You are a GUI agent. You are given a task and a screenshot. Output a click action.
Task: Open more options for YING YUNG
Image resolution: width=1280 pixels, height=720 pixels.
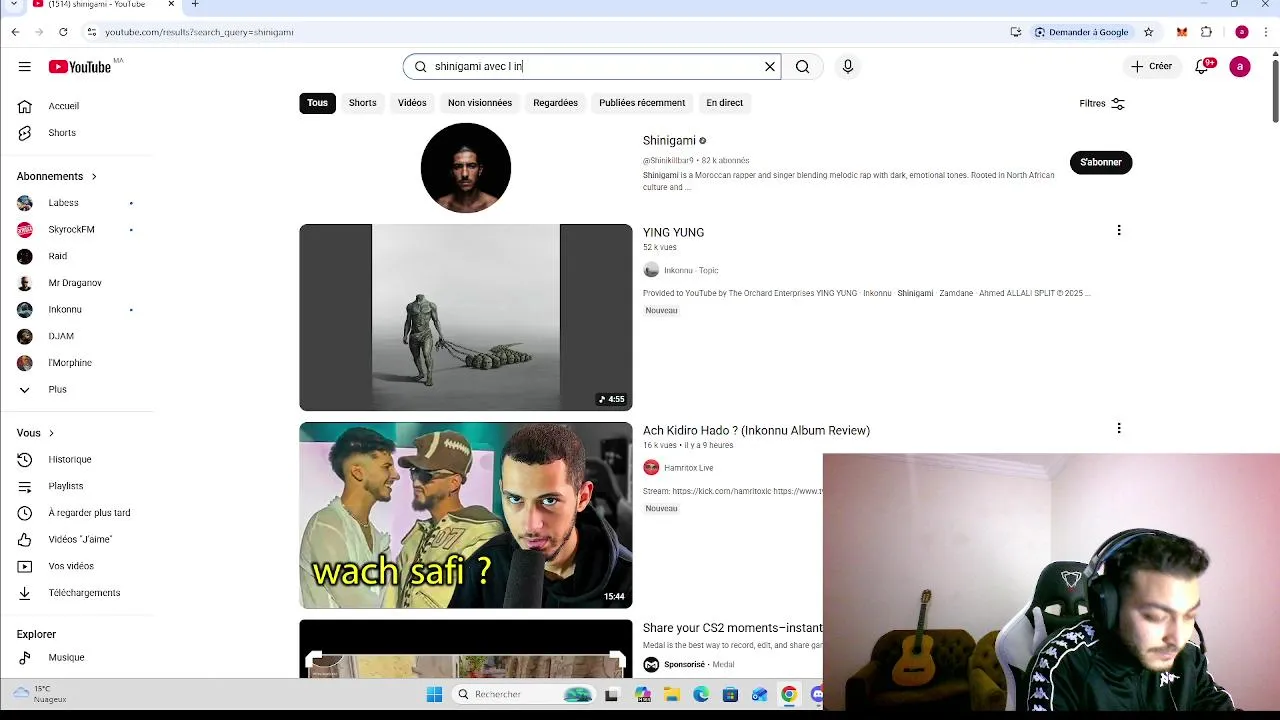point(1118,230)
